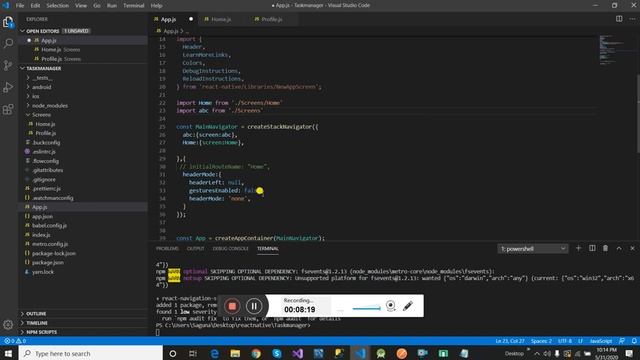Open the Selection menu
640x360 pixels.
tap(58, 5)
